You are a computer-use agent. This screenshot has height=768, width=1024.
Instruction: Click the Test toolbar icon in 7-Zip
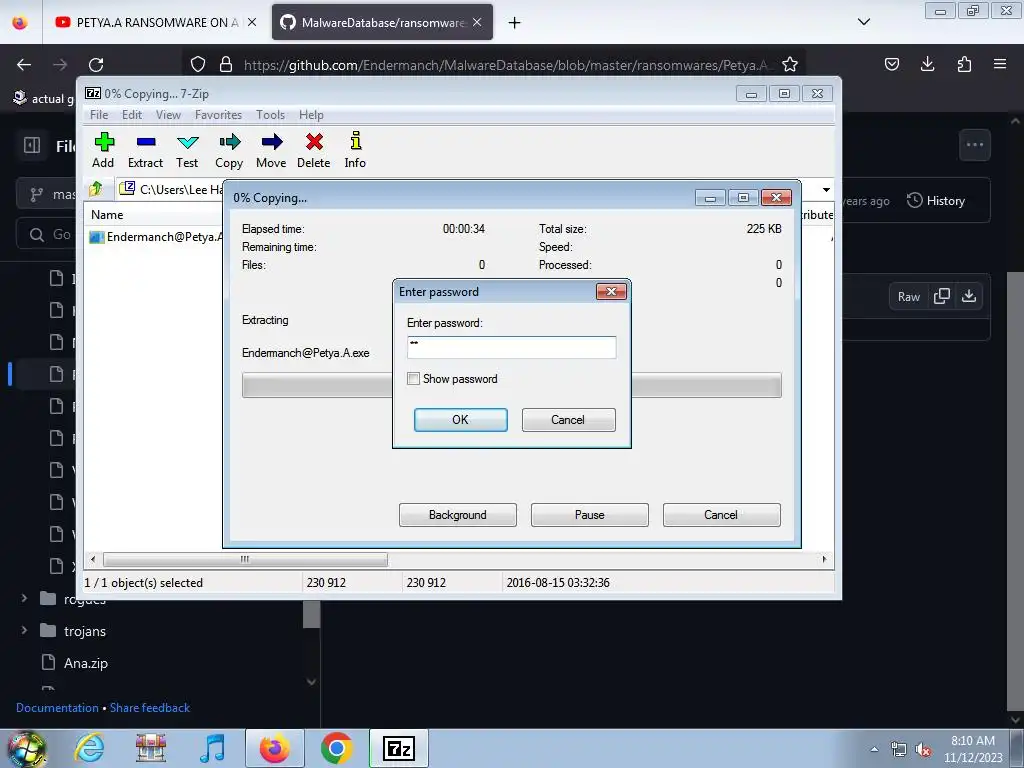coord(187,150)
